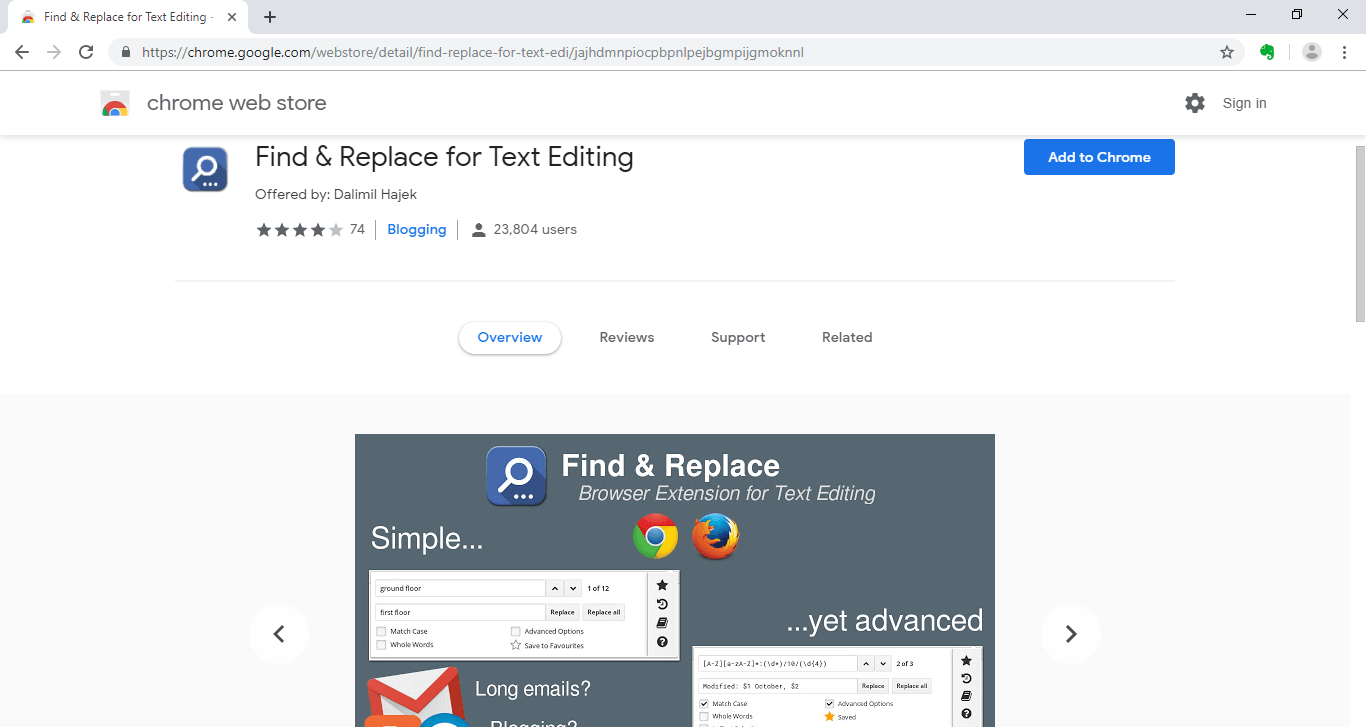View site security lock info
This screenshot has height=727, width=1366.
(126, 52)
